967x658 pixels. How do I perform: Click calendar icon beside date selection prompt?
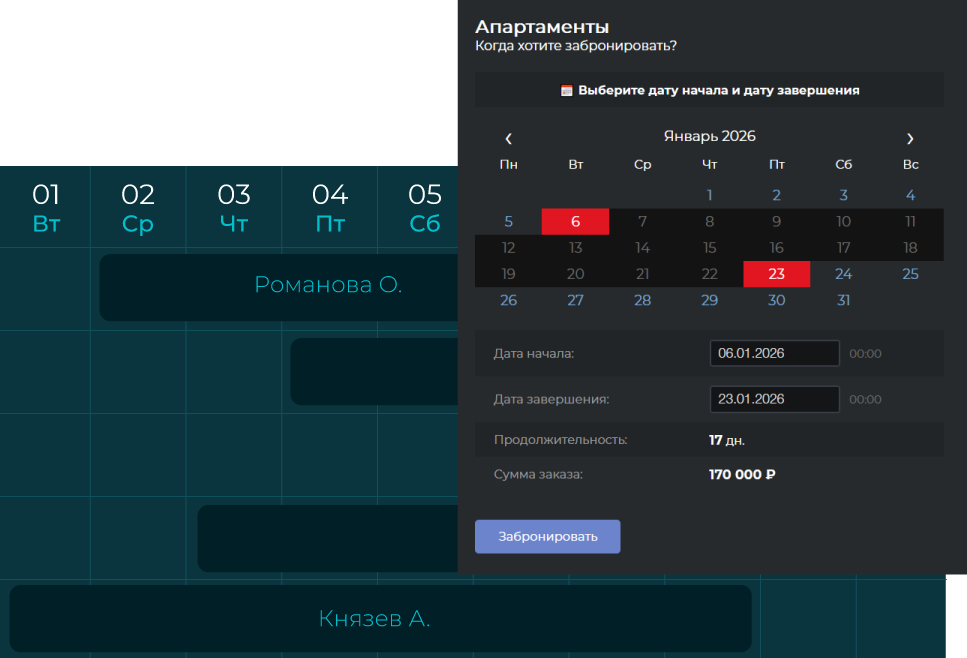click(566, 90)
